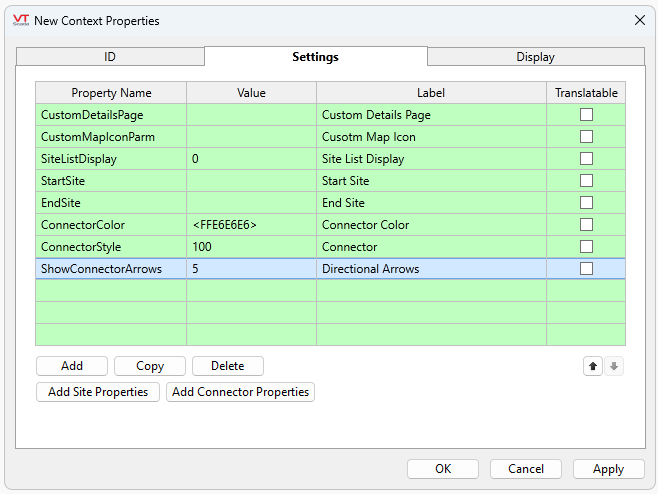
Task: Click the Directional Arrows label cell
Action: click(431, 269)
